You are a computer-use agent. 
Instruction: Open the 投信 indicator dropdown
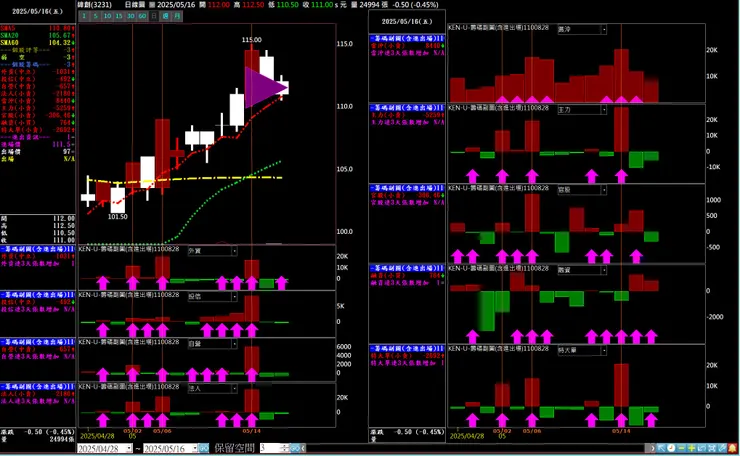[x=234, y=296]
